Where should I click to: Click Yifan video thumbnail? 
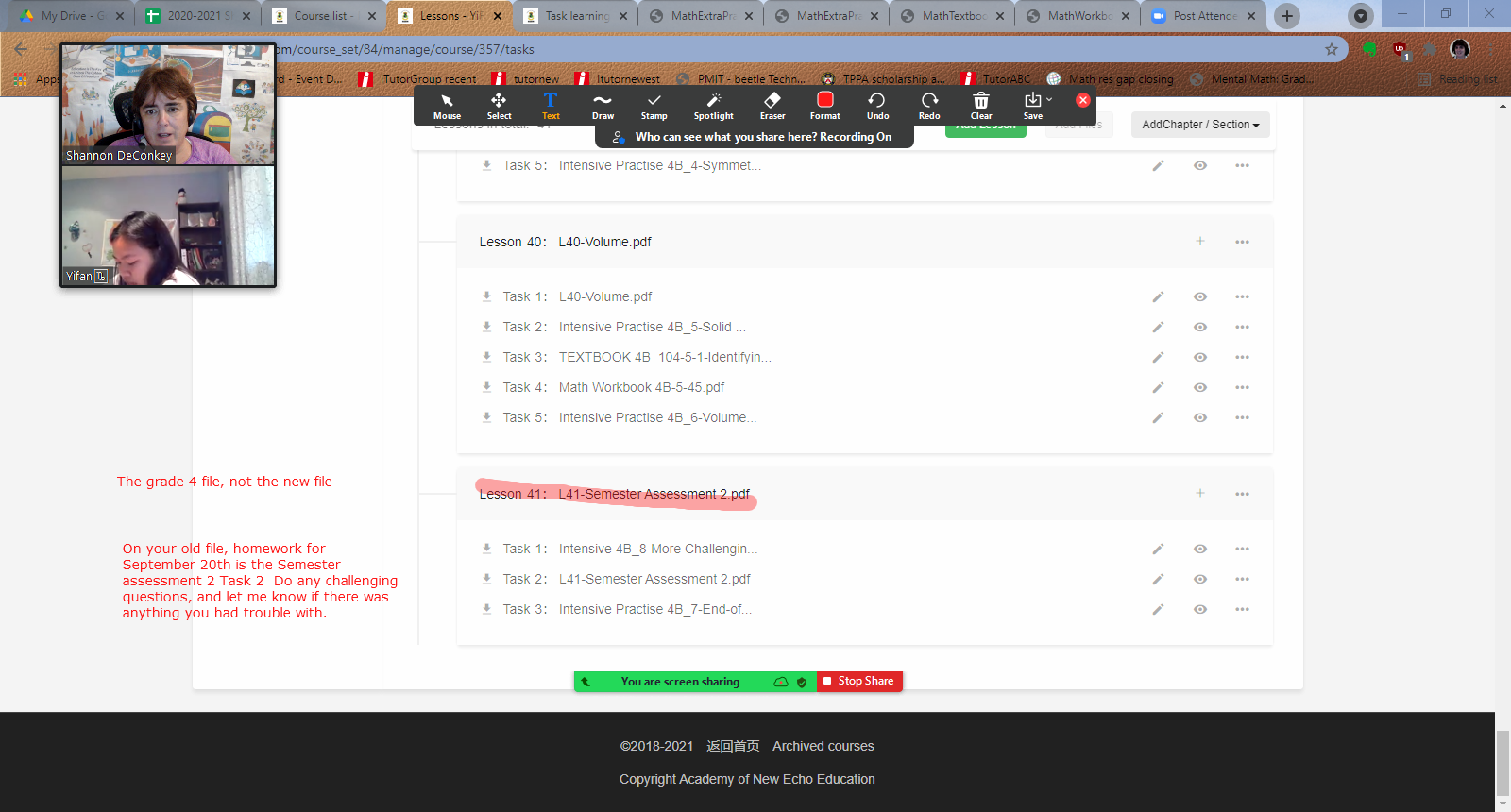pos(168,226)
